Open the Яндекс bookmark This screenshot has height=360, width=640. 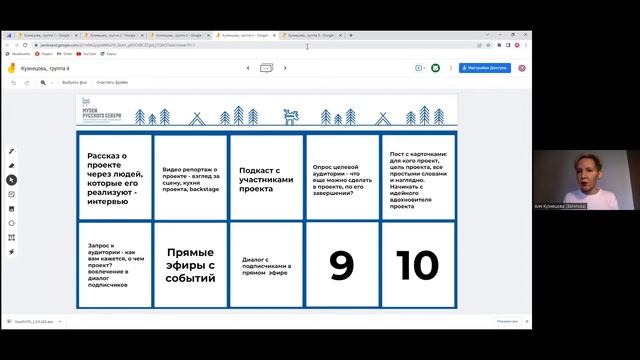44,54
